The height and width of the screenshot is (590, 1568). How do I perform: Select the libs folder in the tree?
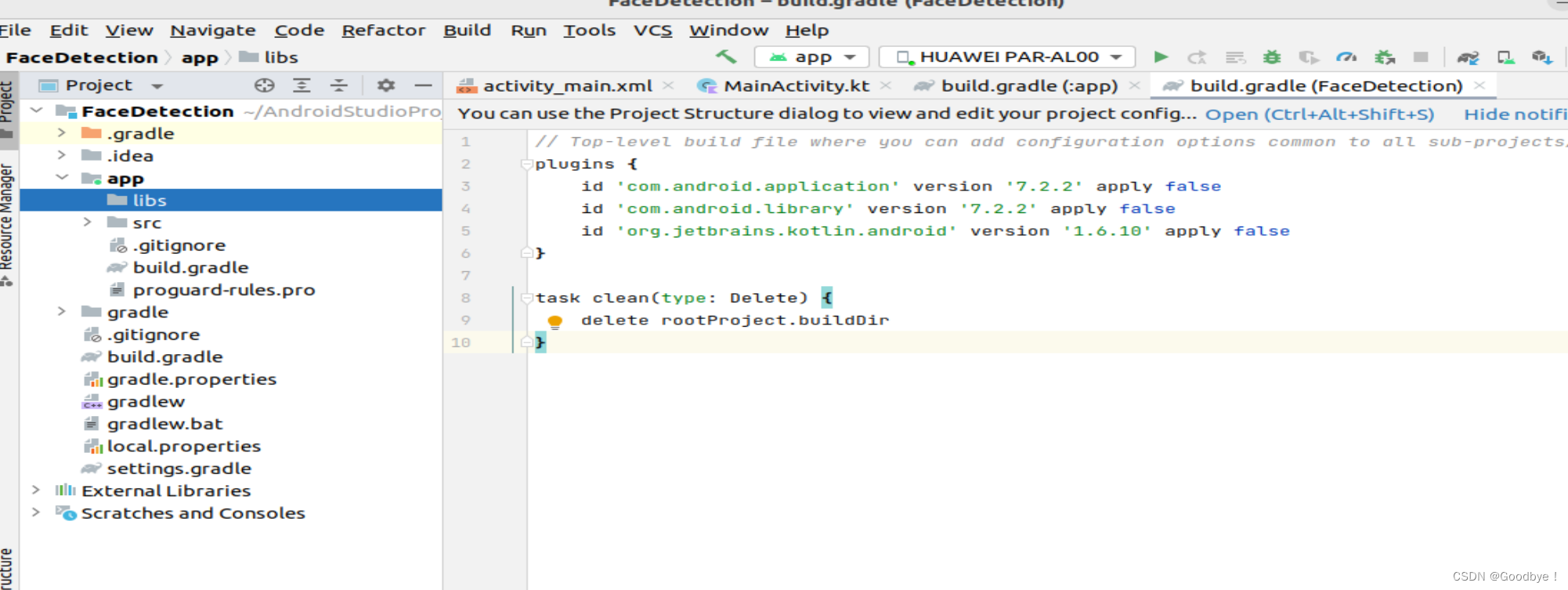(x=231, y=201)
